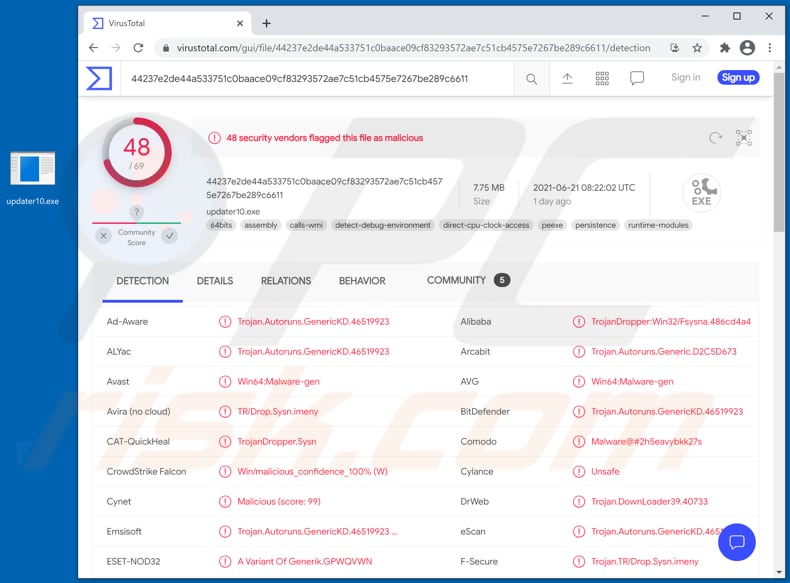Click Avira TR/Drop.Sysn.imeny detection
This screenshot has width=790, height=583.
coord(278,412)
